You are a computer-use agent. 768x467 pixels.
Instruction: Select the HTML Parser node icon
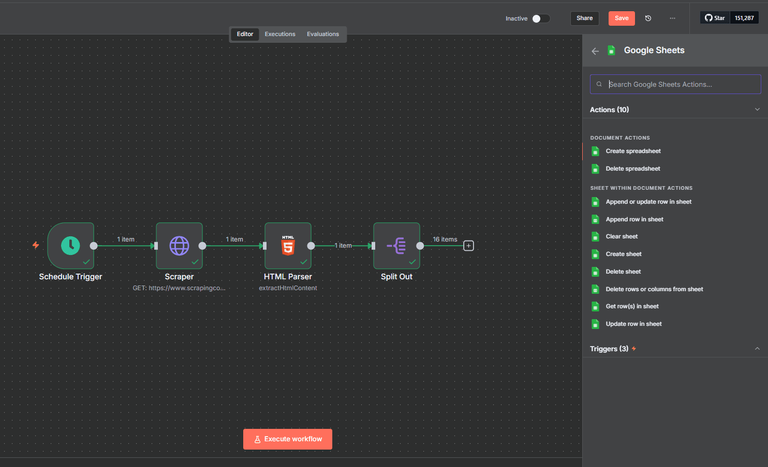[288, 246]
